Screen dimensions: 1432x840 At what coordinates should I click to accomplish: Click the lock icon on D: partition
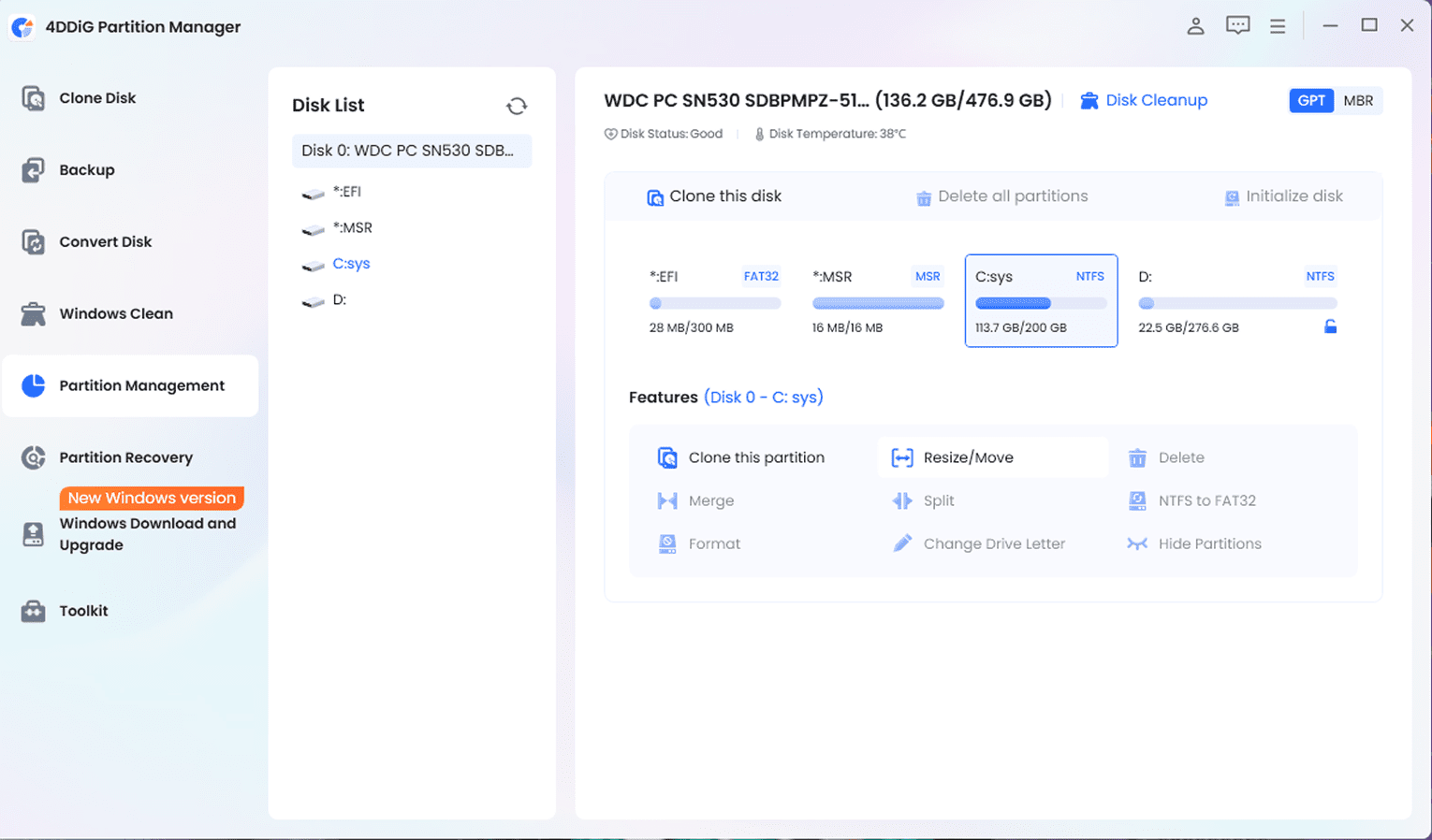coord(1330,326)
